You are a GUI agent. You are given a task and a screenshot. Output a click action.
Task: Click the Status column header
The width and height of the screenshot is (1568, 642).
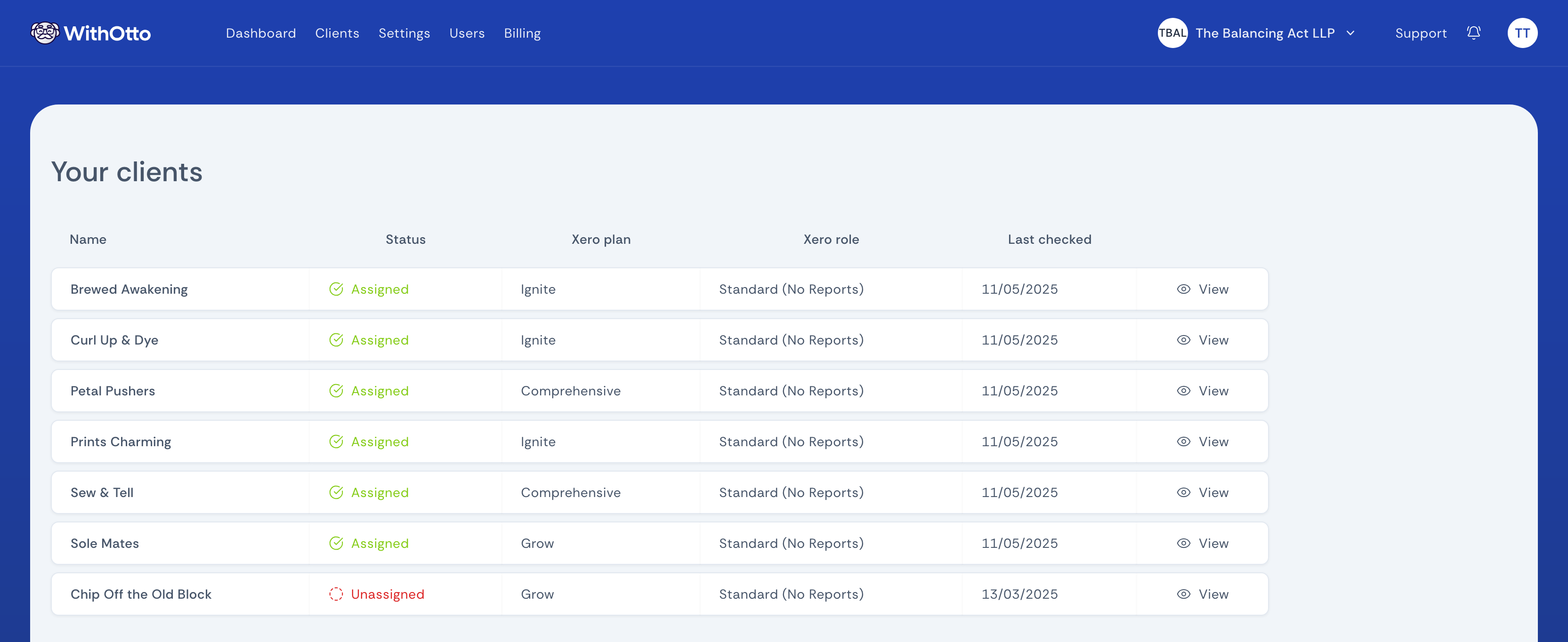(405, 240)
